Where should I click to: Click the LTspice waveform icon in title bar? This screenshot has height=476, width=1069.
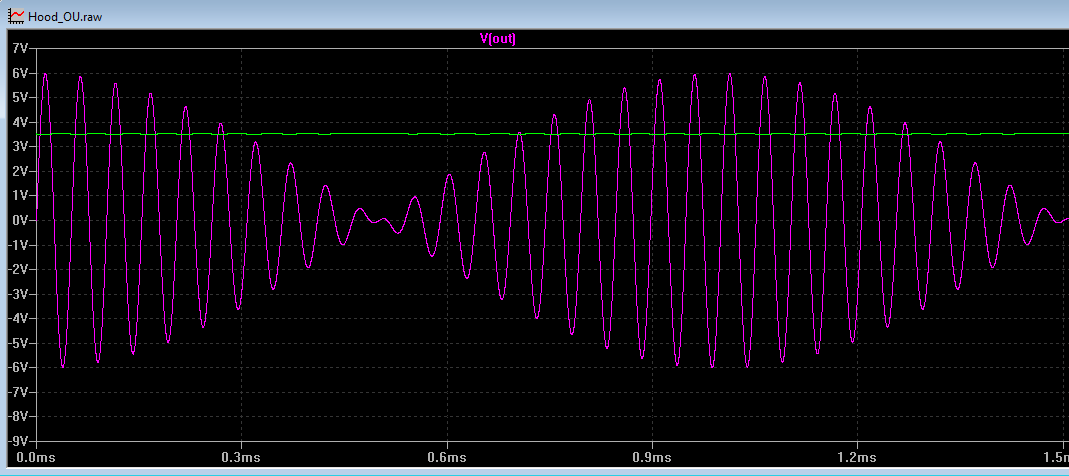[x=15, y=14]
